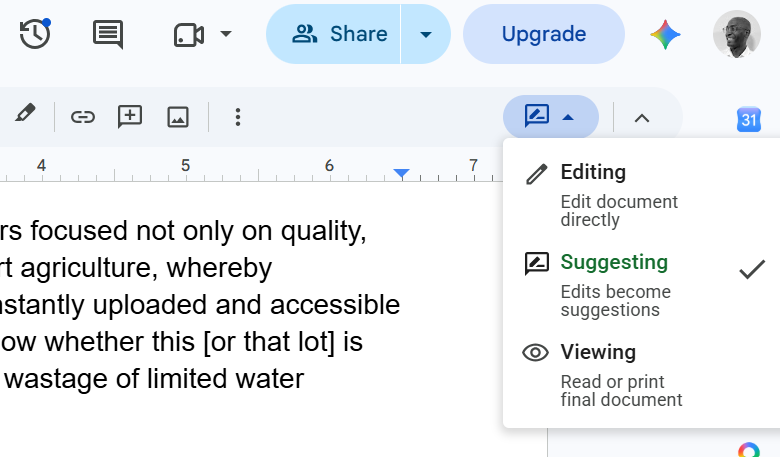This screenshot has width=780, height=457.
Task: Open the More toolbar options menu
Action: [238, 117]
